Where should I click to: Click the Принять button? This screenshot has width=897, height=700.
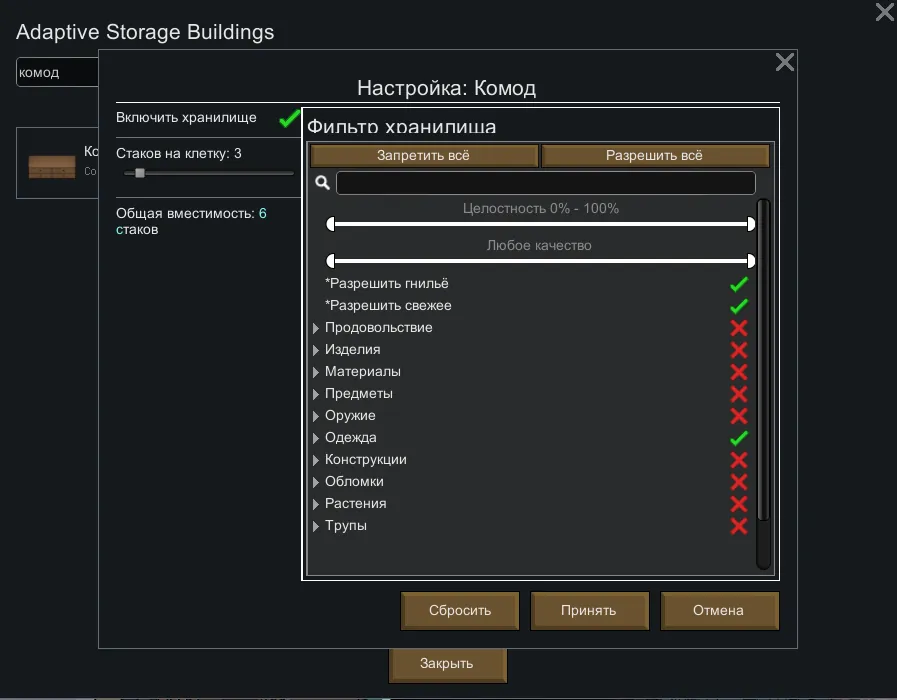coord(589,610)
